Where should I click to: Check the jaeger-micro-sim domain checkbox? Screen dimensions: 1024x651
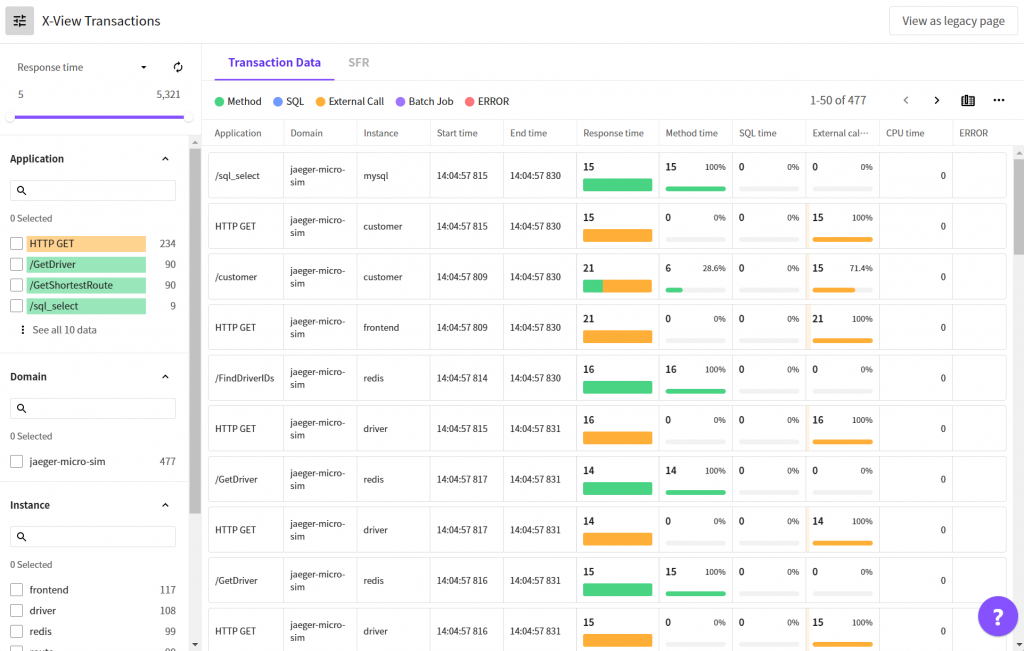click(16, 462)
